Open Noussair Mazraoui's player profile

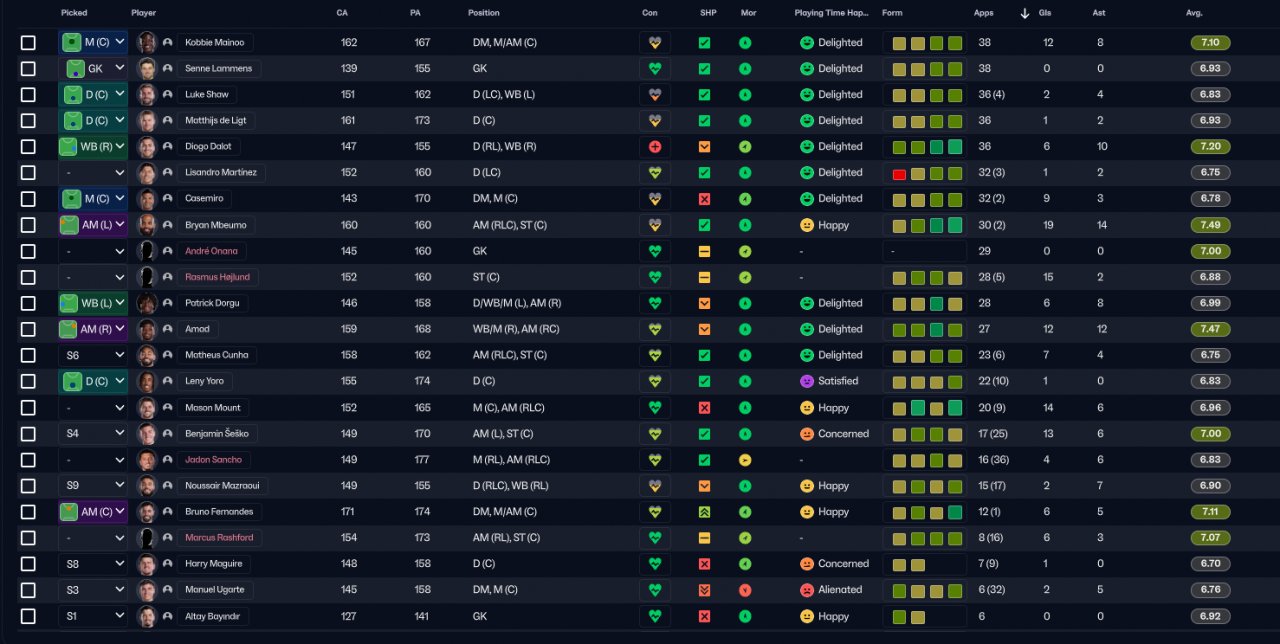pyautogui.click(x=222, y=486)
